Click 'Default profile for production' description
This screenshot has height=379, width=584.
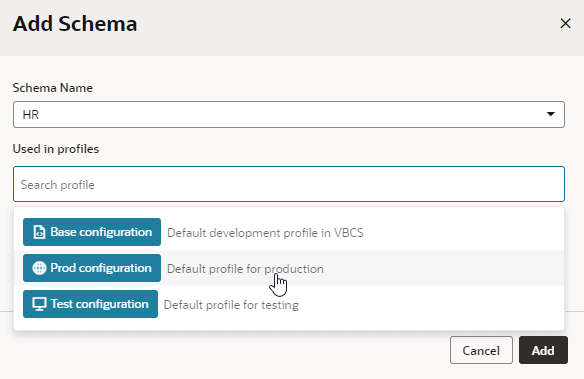245,269
